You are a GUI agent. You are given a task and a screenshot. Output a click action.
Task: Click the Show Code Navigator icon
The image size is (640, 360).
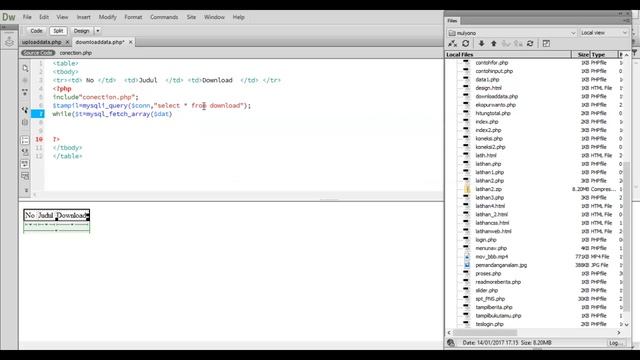pos(25,80)
